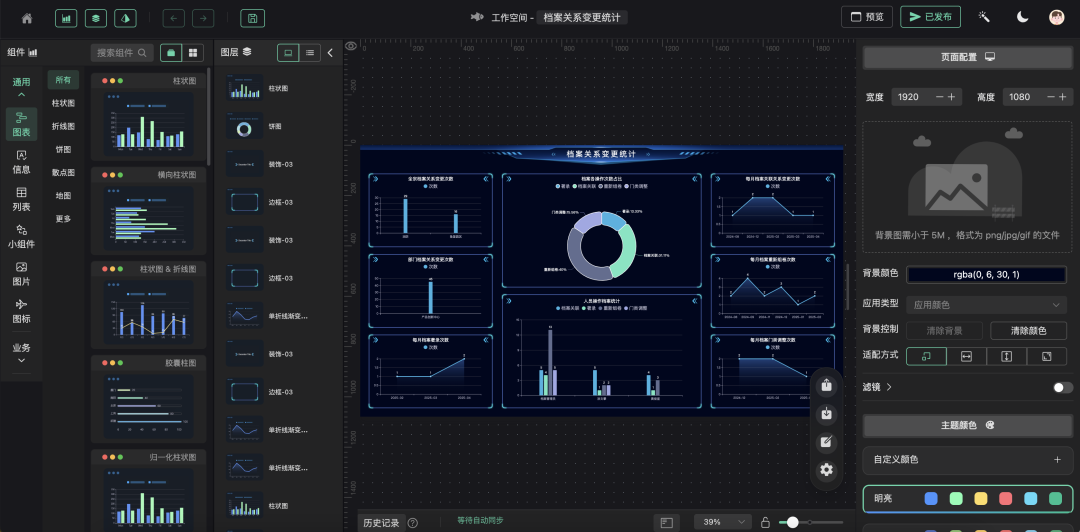Click the undo back-arrow icon
1080x532 pixels.
(173, 18)
